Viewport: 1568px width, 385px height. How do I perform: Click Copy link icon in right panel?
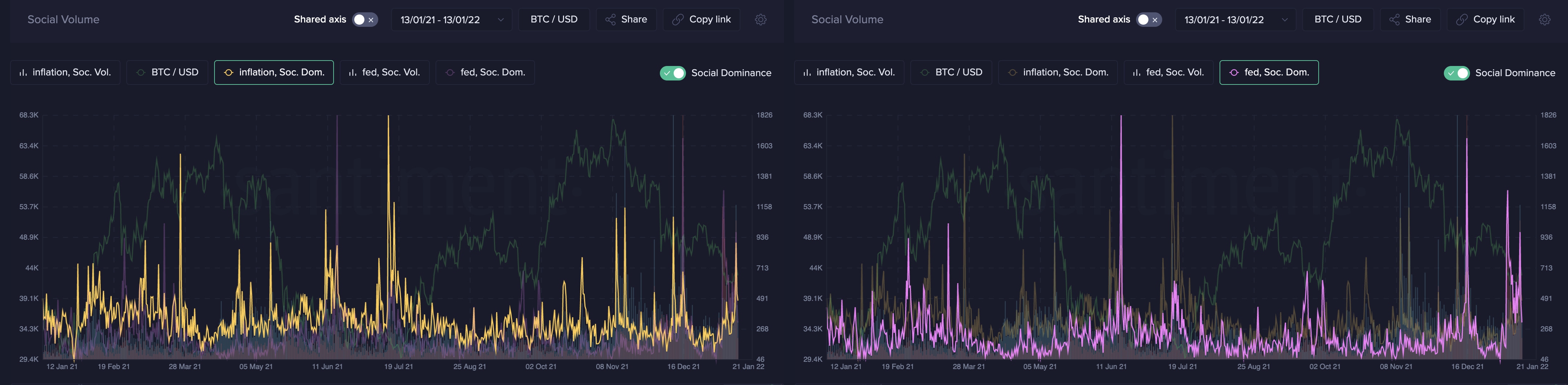click(x=1462, y=20)
